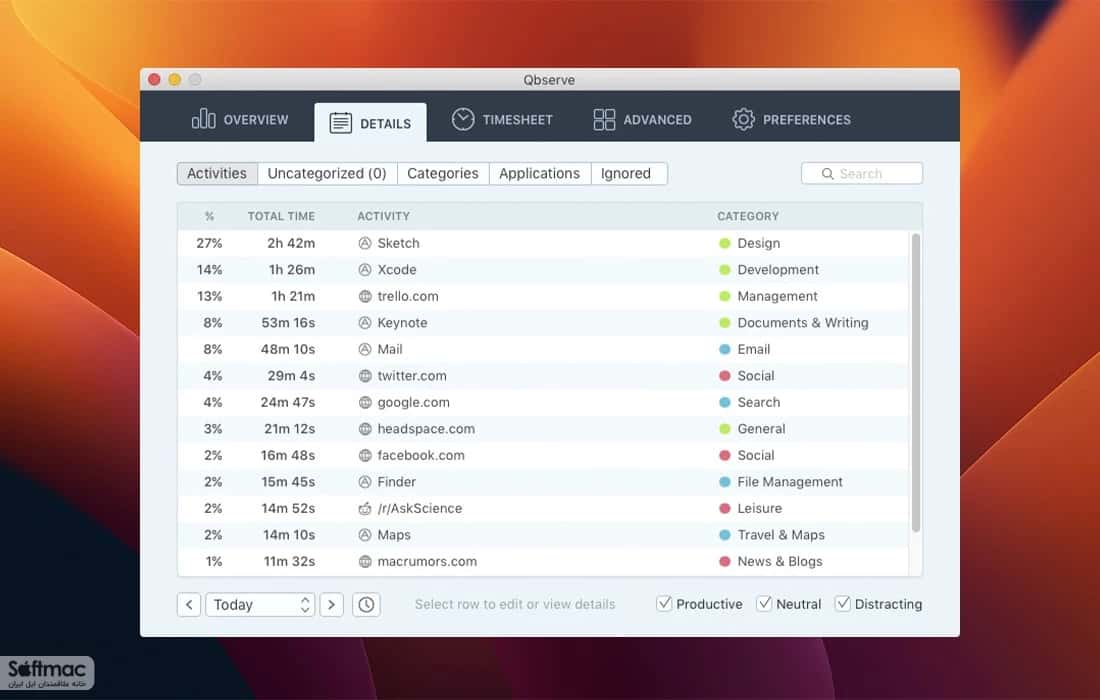Screen dimensions: 1100x700
Task: Click the 14m 52s total time
Action: click(x=288, y=509)
